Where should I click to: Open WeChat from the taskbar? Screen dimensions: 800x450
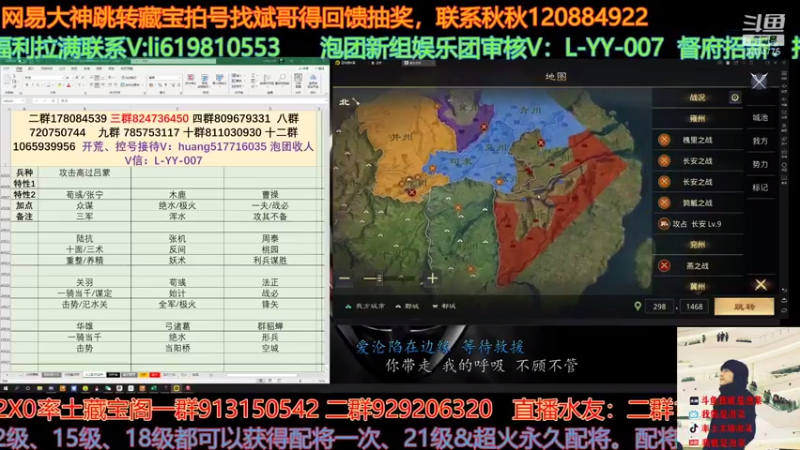tap(108, 388)
